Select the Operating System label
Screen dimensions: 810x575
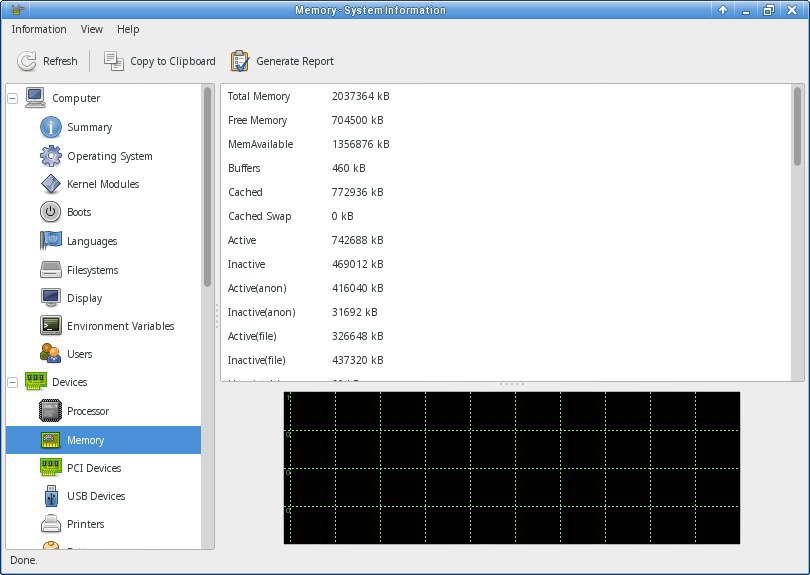click(x=110, y=156)
